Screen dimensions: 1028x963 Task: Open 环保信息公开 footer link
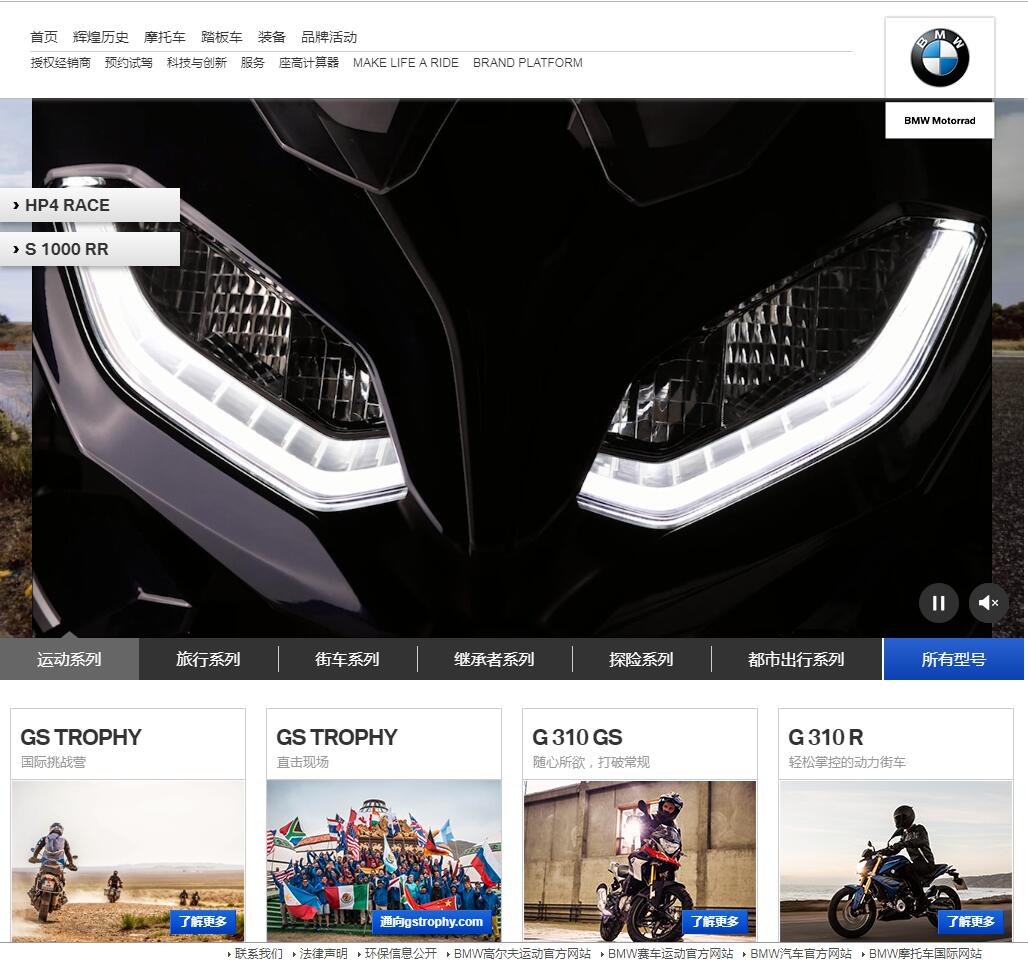pos(401,954)
